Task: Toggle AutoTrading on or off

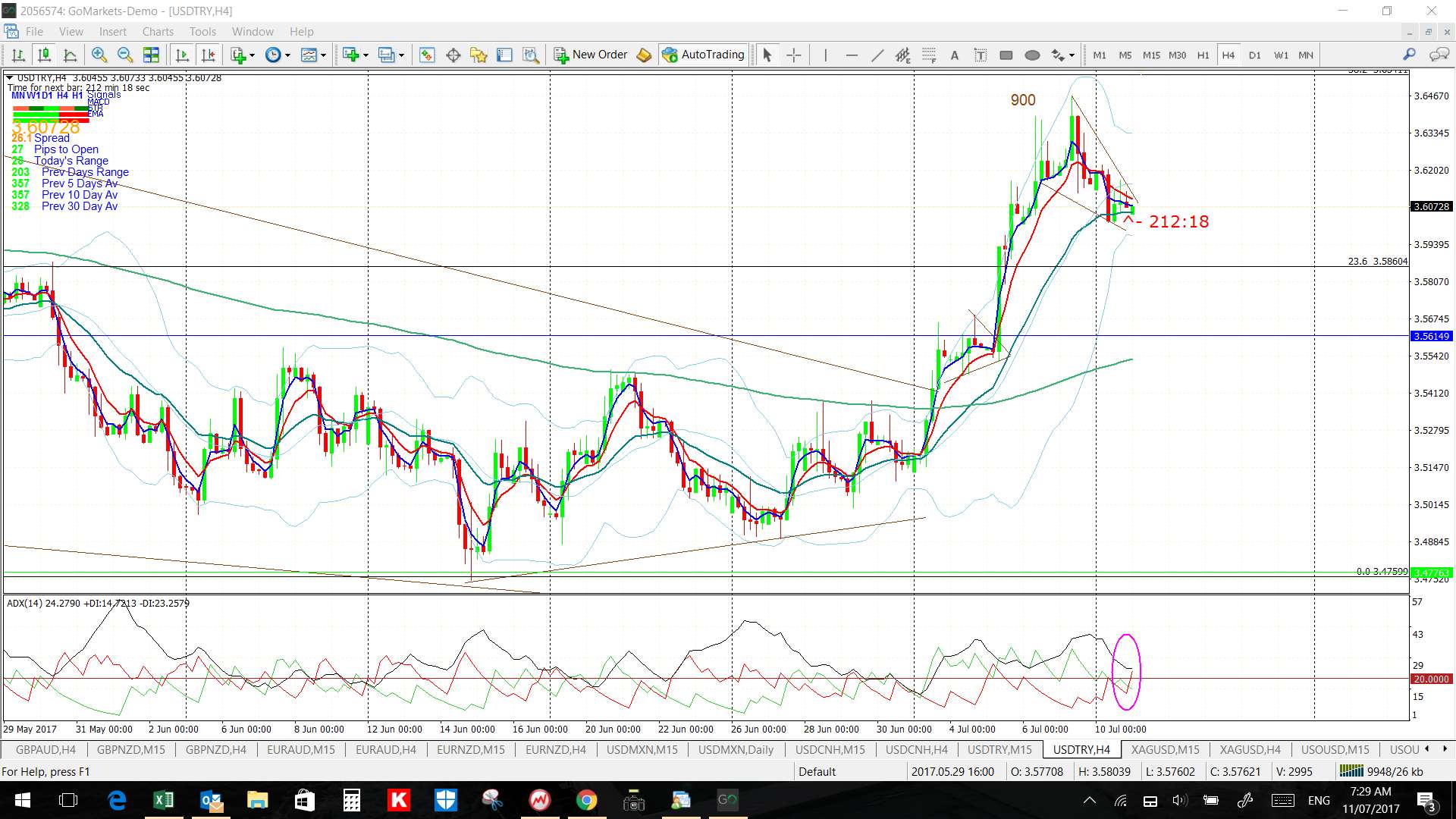Action: [704, 55]
